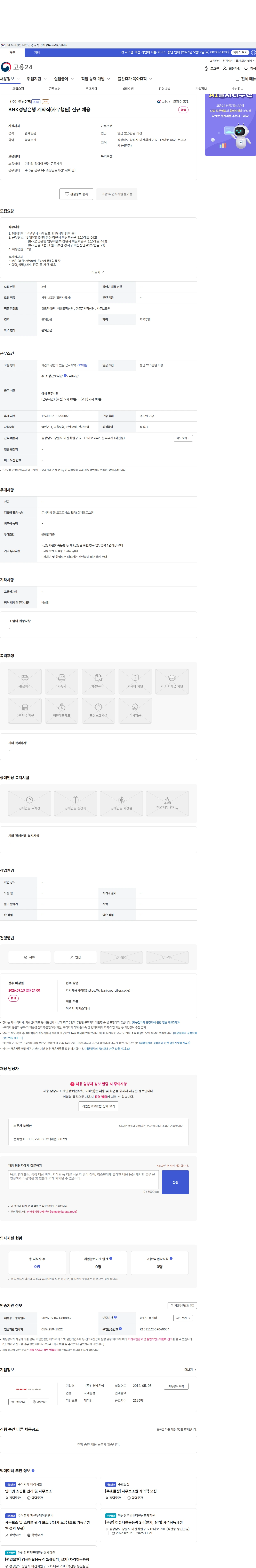Click the 지도 보기 button for 근무 예정지

click(x=183, y=438)
